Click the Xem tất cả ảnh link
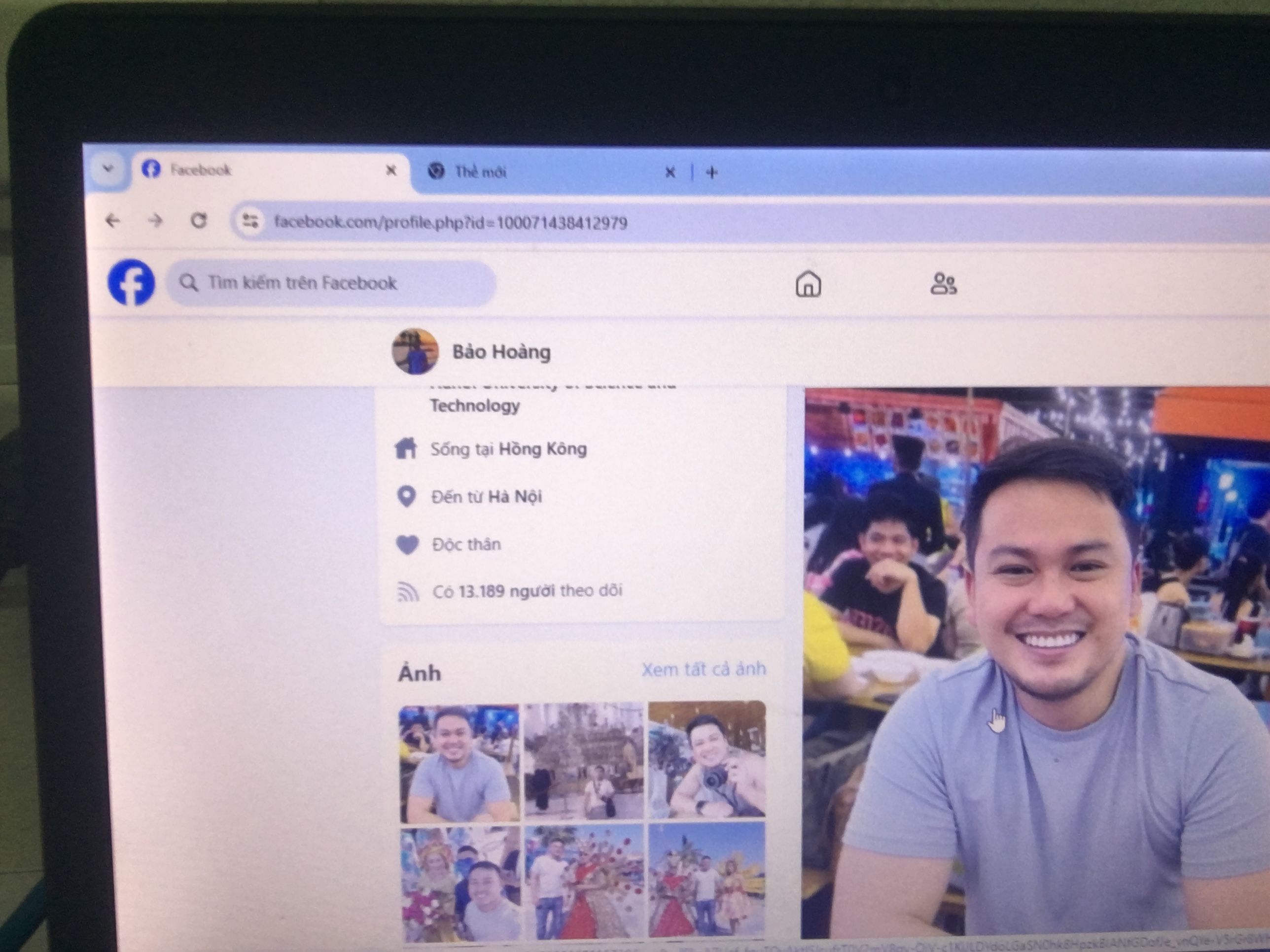Screen dimensions: 1270x952 [x=704, y=669]
